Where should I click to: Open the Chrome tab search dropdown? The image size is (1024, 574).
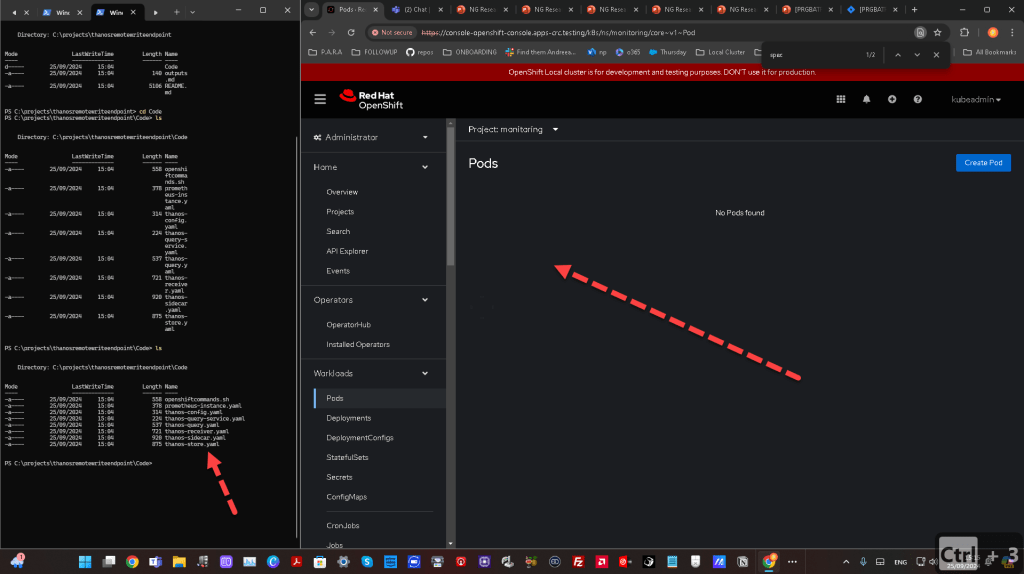pyautogui.click(x=312, y=10)
